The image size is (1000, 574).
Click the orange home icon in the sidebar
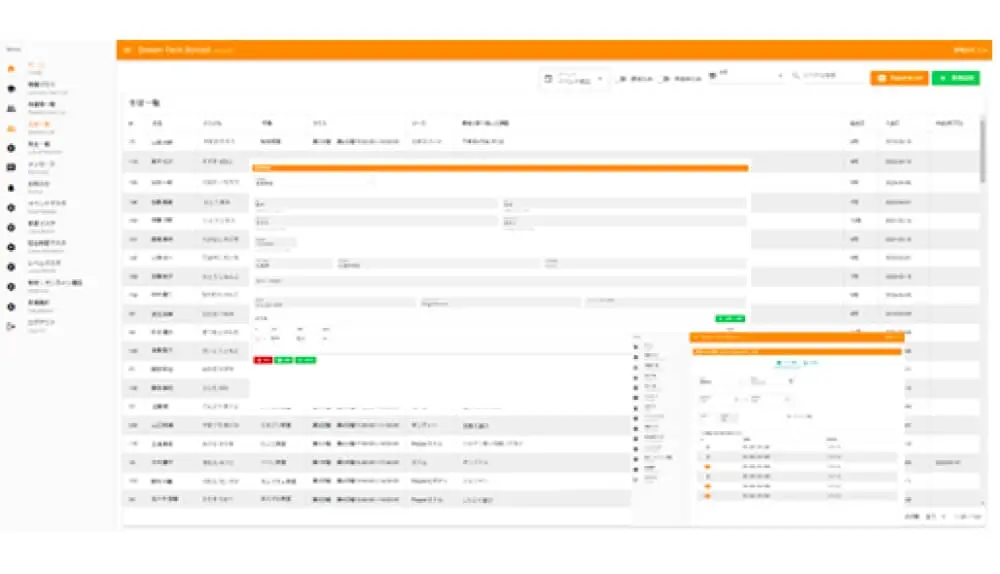pyautogui.click(x=11, y=69)
